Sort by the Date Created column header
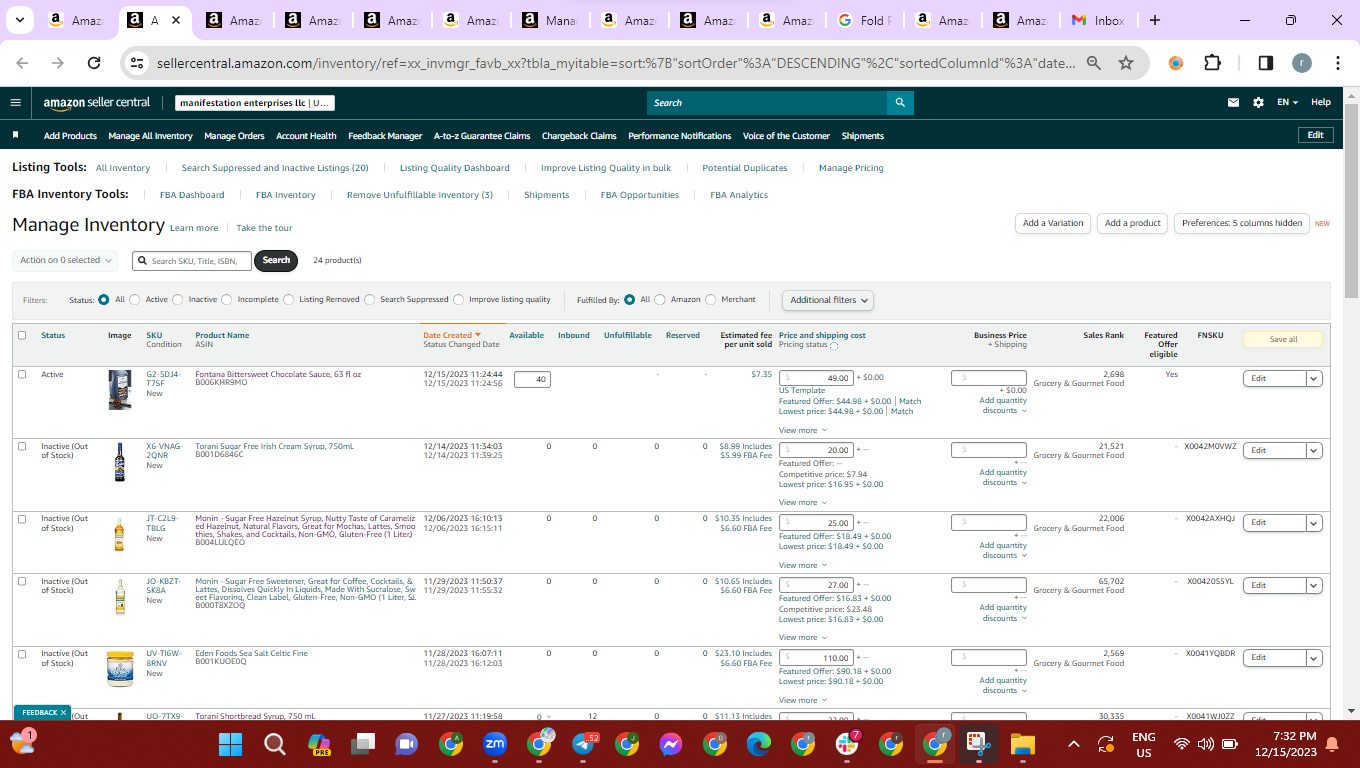This screenshot has height=768, width=1360. [452, 335]
